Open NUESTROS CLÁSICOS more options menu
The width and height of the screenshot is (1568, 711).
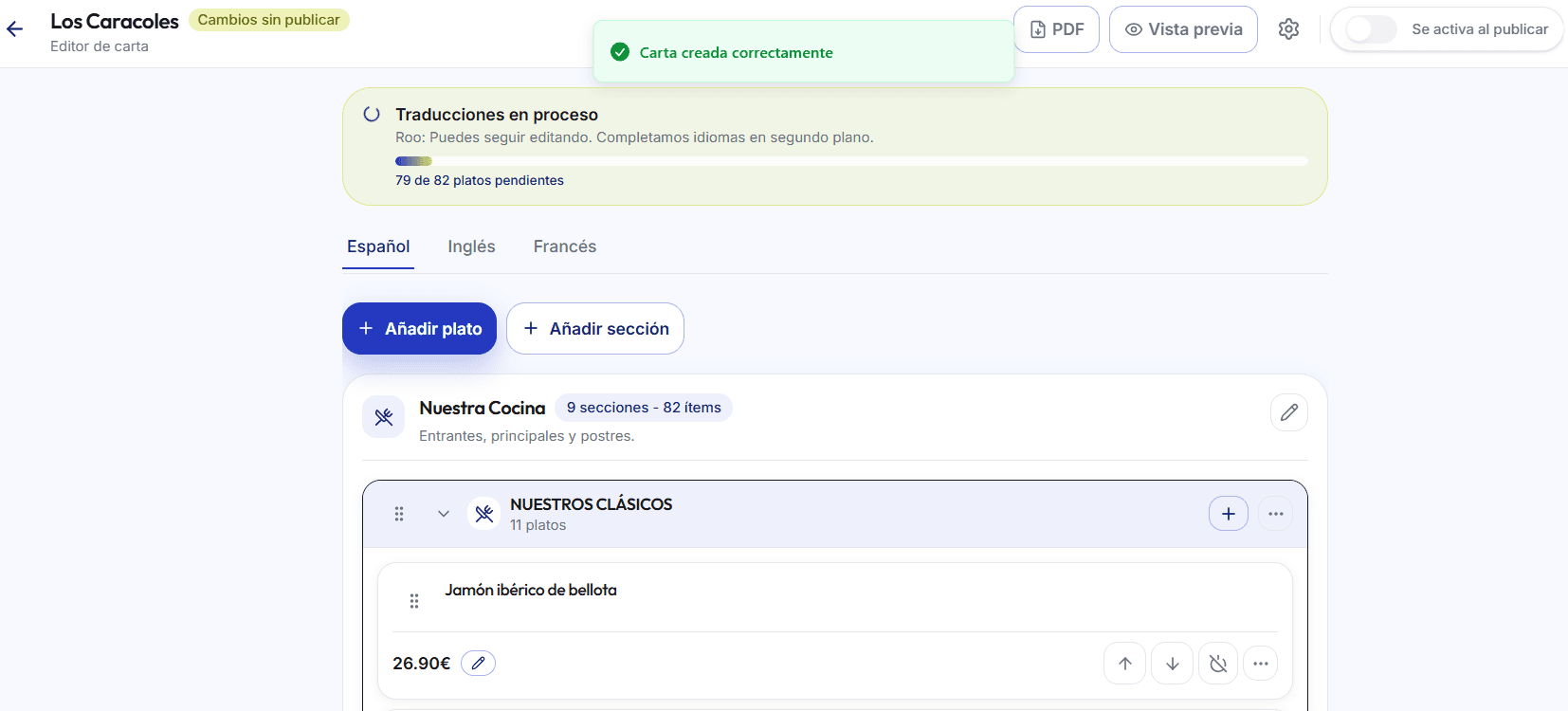[x=1276, y=514]
